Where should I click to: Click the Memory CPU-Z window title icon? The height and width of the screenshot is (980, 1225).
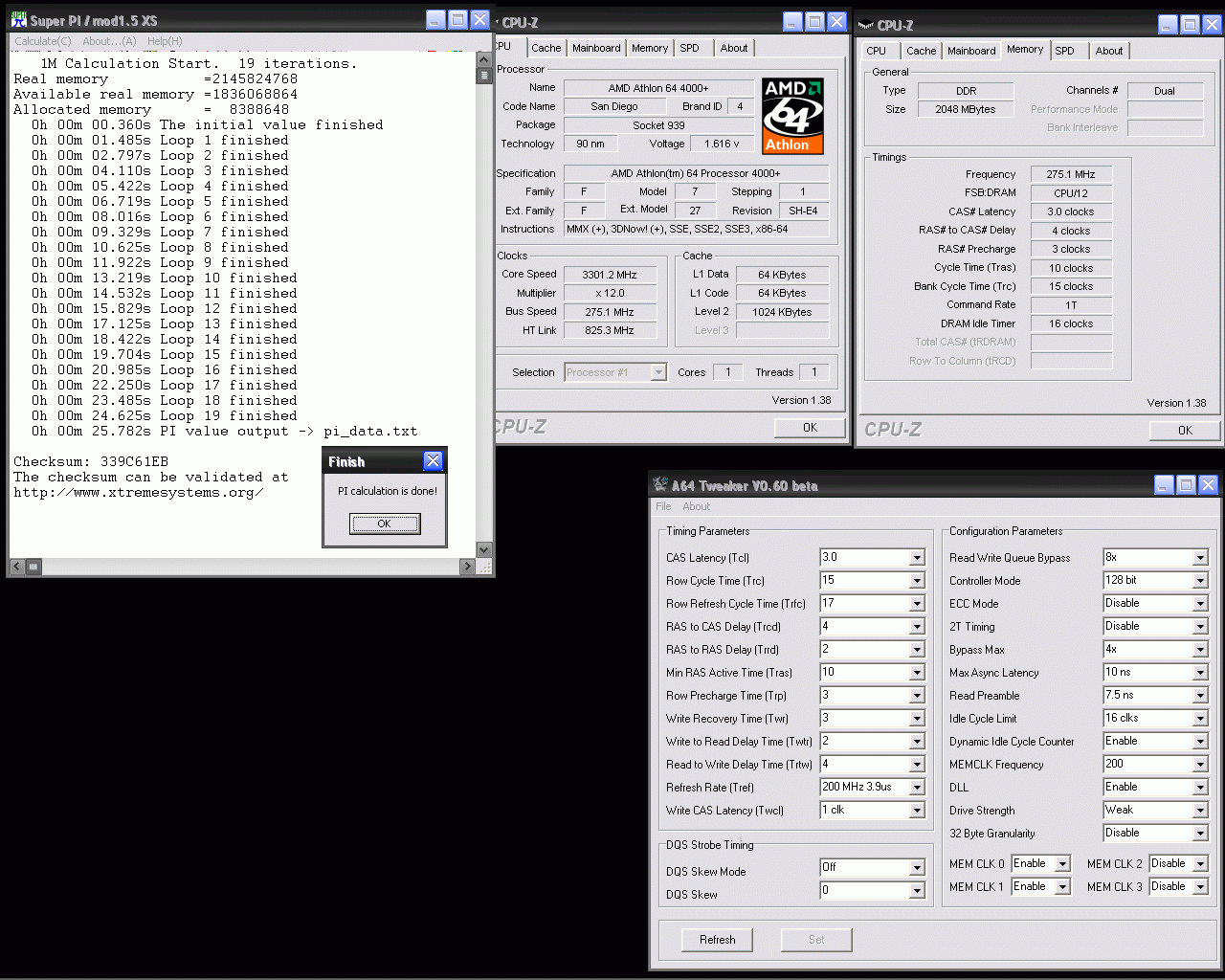(x=866, y=26)
